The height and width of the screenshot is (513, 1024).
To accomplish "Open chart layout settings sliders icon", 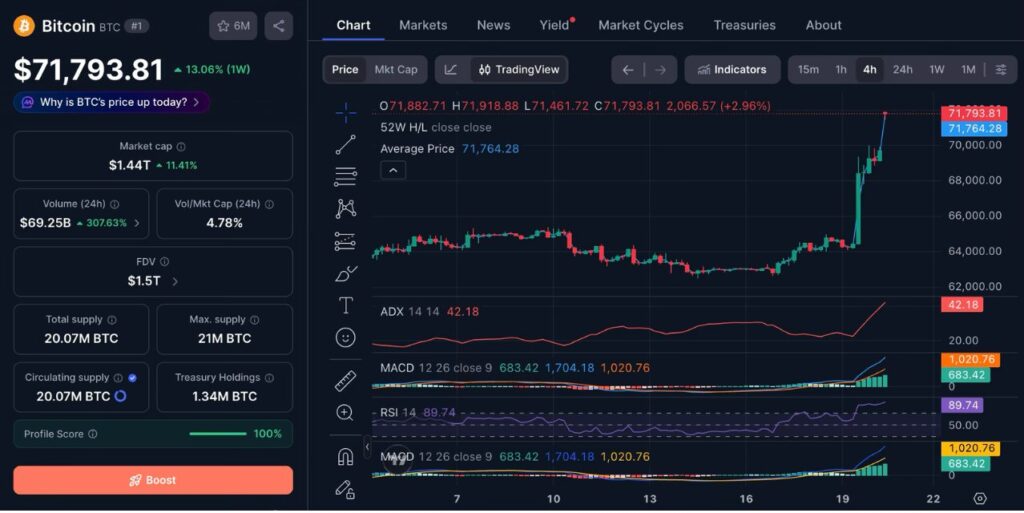I will (1000, 70).
